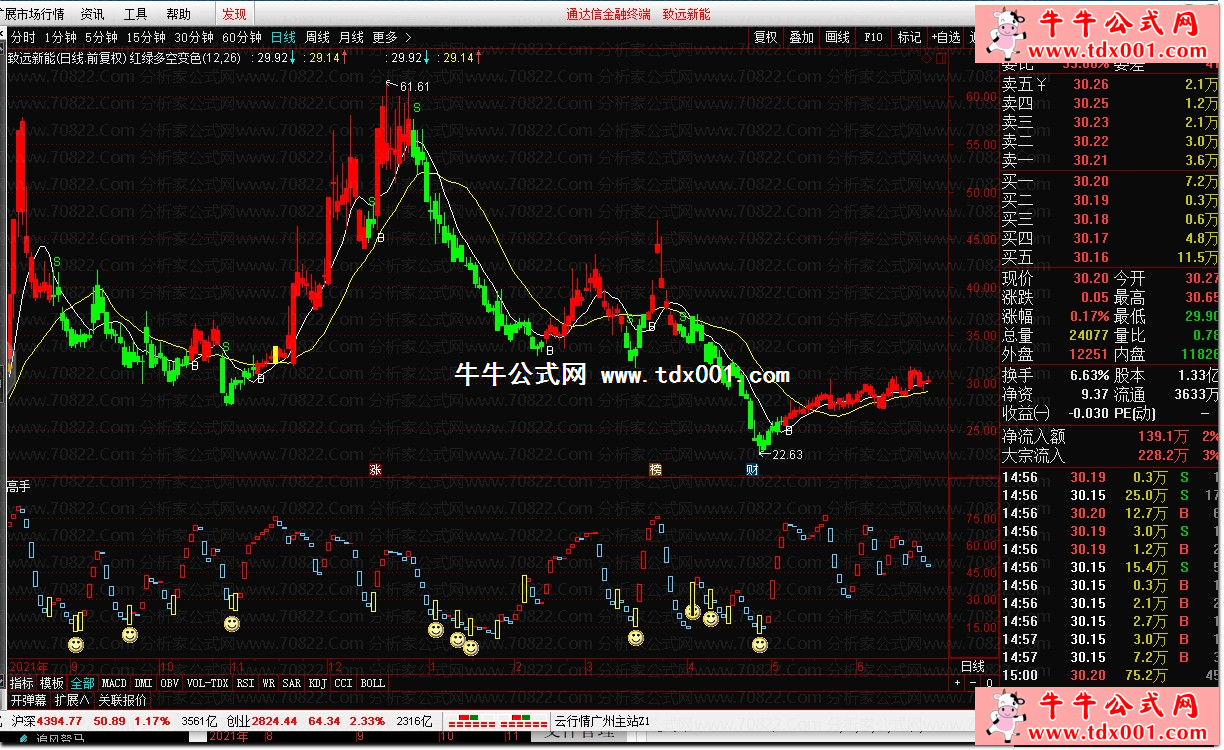The width and height of the screenshot is (1224, 750).
Task: Open the 日线 period selector at the chart corner
Action: click(x=972, y=666)
